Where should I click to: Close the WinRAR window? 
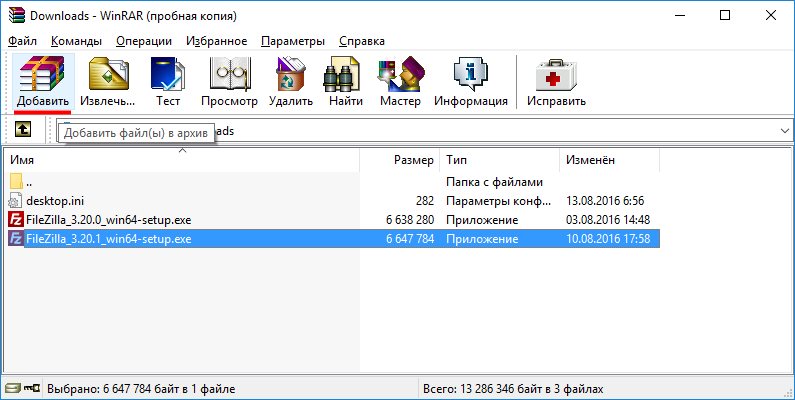tap(771, 16)
